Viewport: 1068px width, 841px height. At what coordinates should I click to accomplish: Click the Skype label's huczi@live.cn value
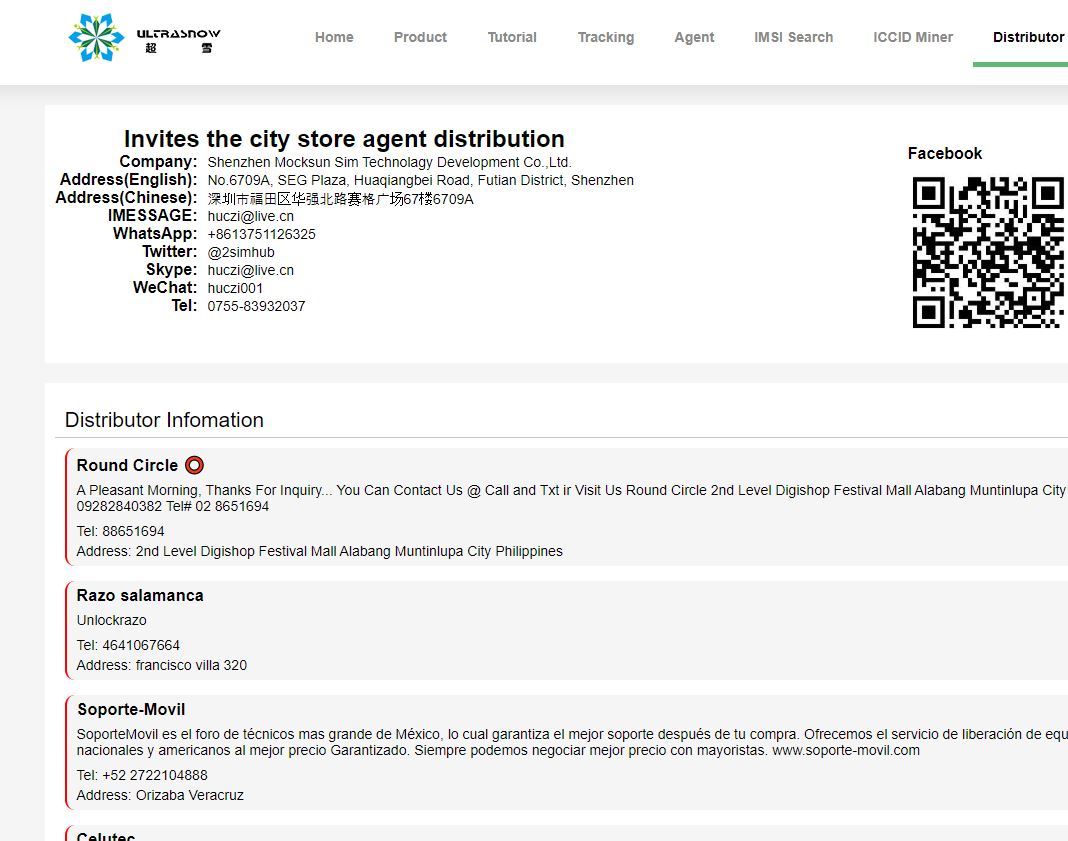coord(251,270)
